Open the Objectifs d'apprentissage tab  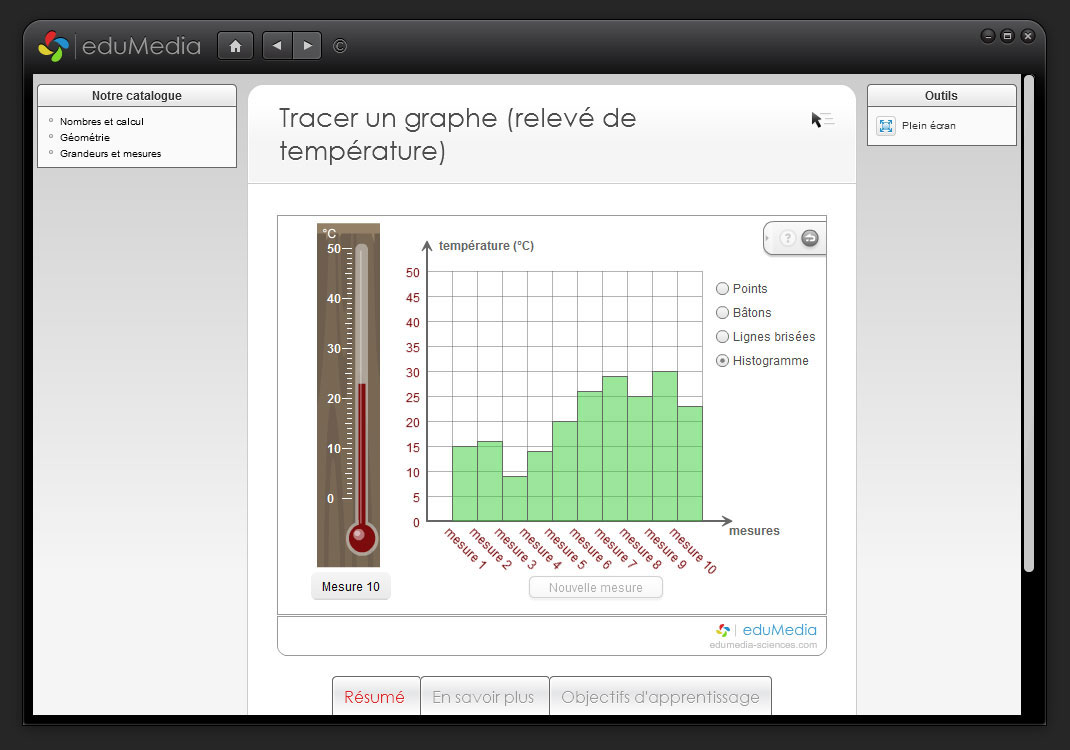660,697
